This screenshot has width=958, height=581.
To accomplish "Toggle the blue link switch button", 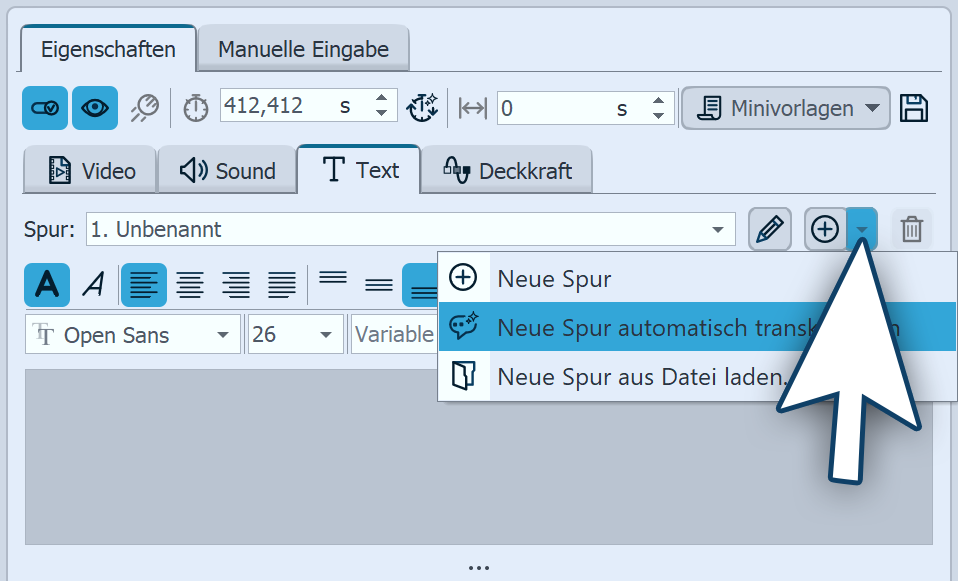I will pyautogui.click(x=45, y=108).
